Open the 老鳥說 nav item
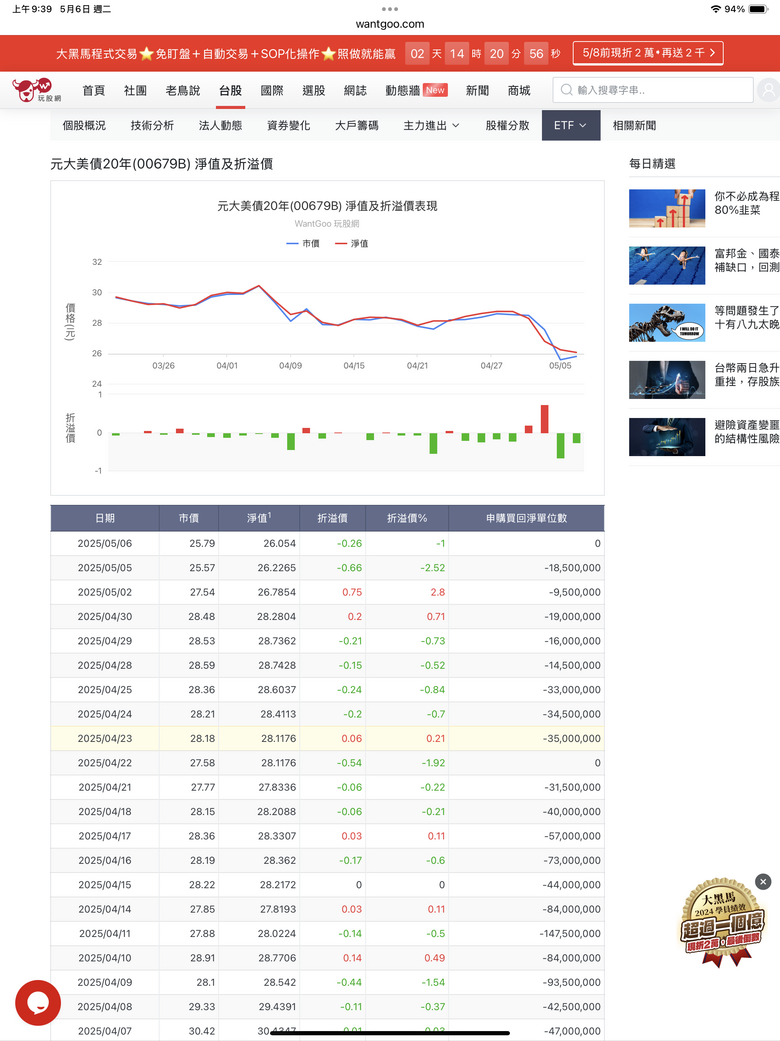The image size is (780, 1041). [183, 90]
